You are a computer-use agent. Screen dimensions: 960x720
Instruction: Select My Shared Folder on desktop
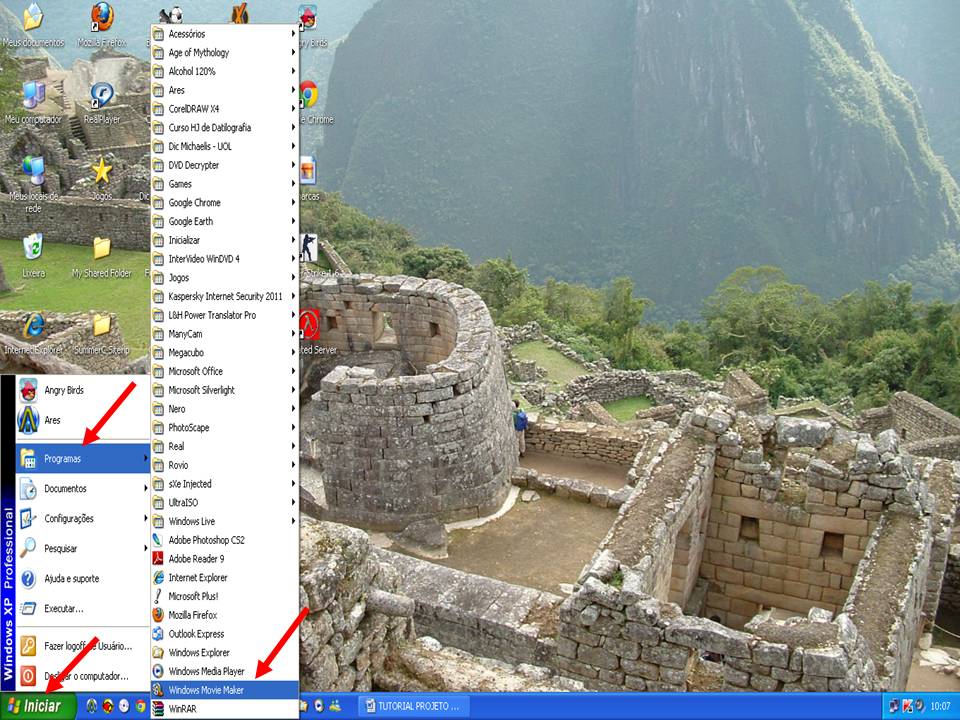[x=102, y=257]
